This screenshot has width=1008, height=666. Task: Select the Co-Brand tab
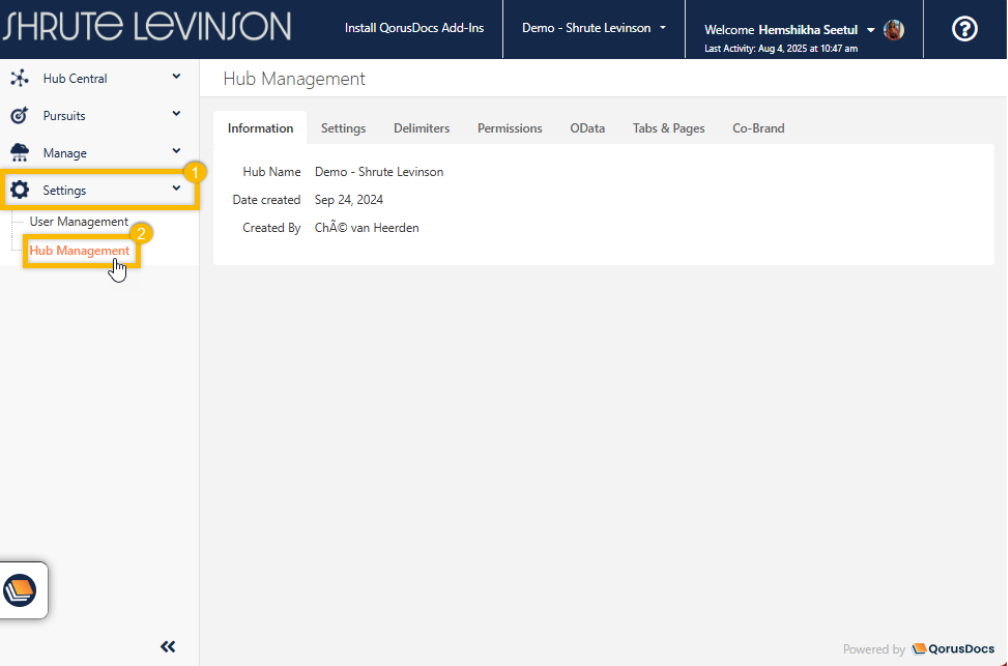click(758, 128)
